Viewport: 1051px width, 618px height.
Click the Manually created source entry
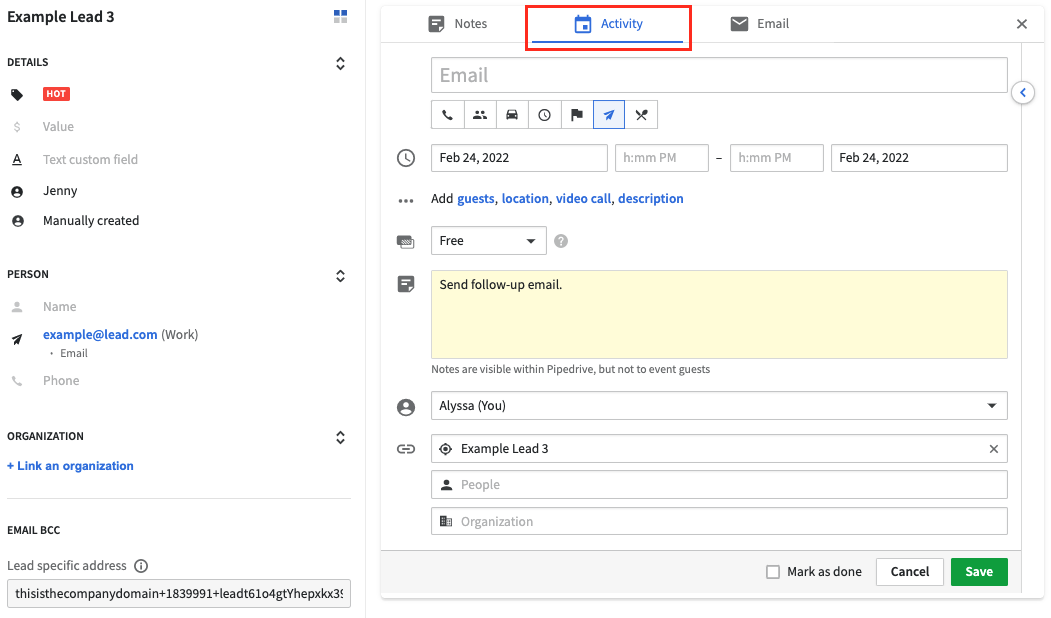click(x=91, y=221)
